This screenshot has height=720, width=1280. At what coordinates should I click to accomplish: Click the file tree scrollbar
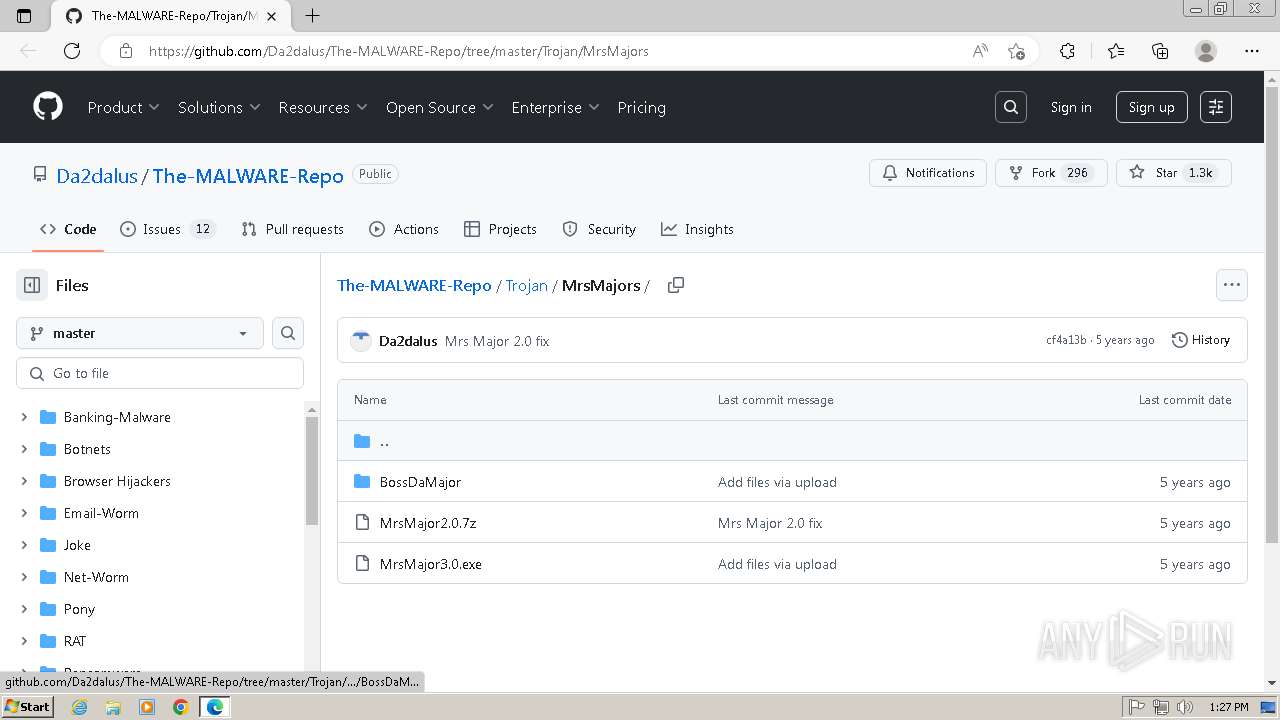312,470
